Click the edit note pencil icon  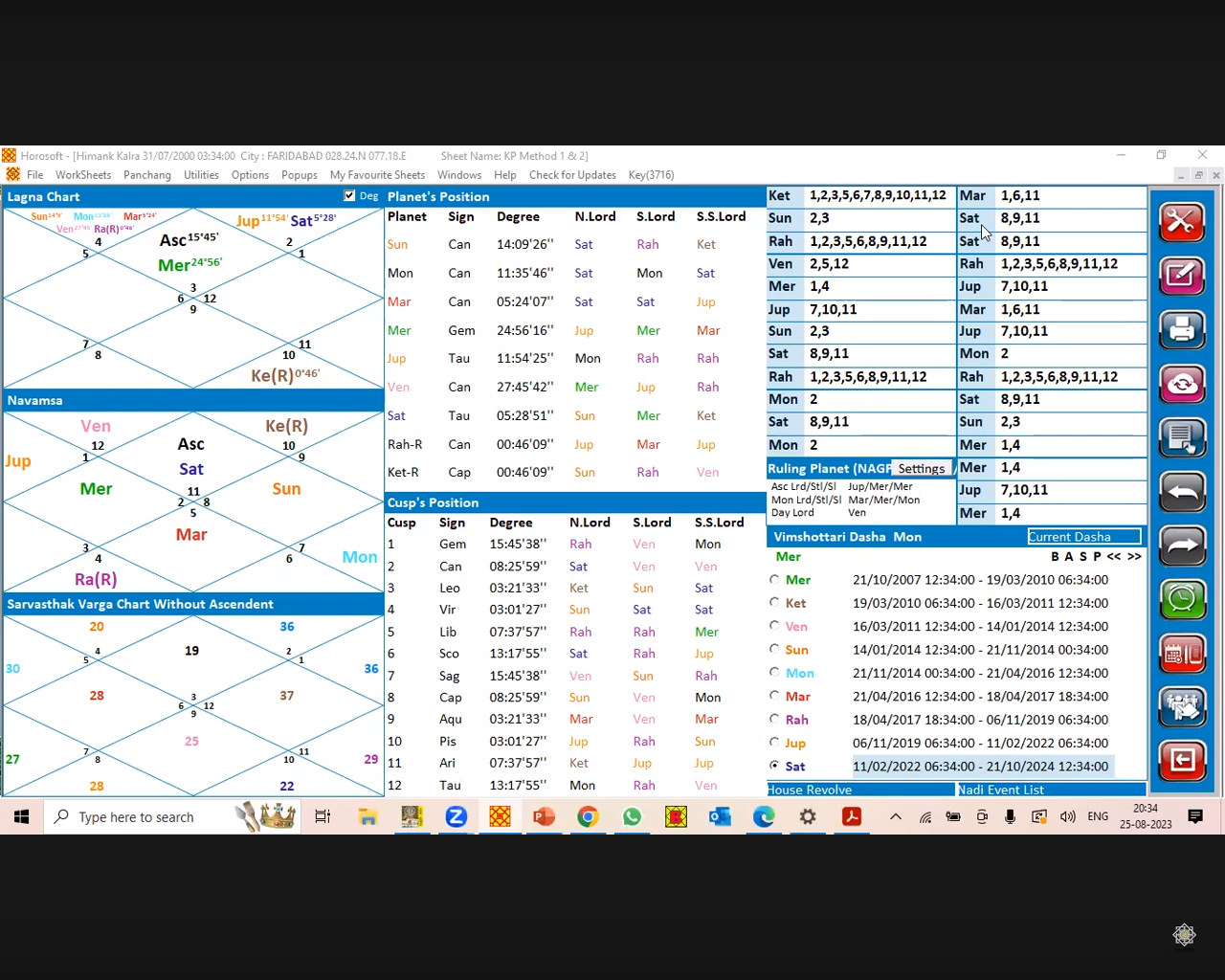point(1182,277)
